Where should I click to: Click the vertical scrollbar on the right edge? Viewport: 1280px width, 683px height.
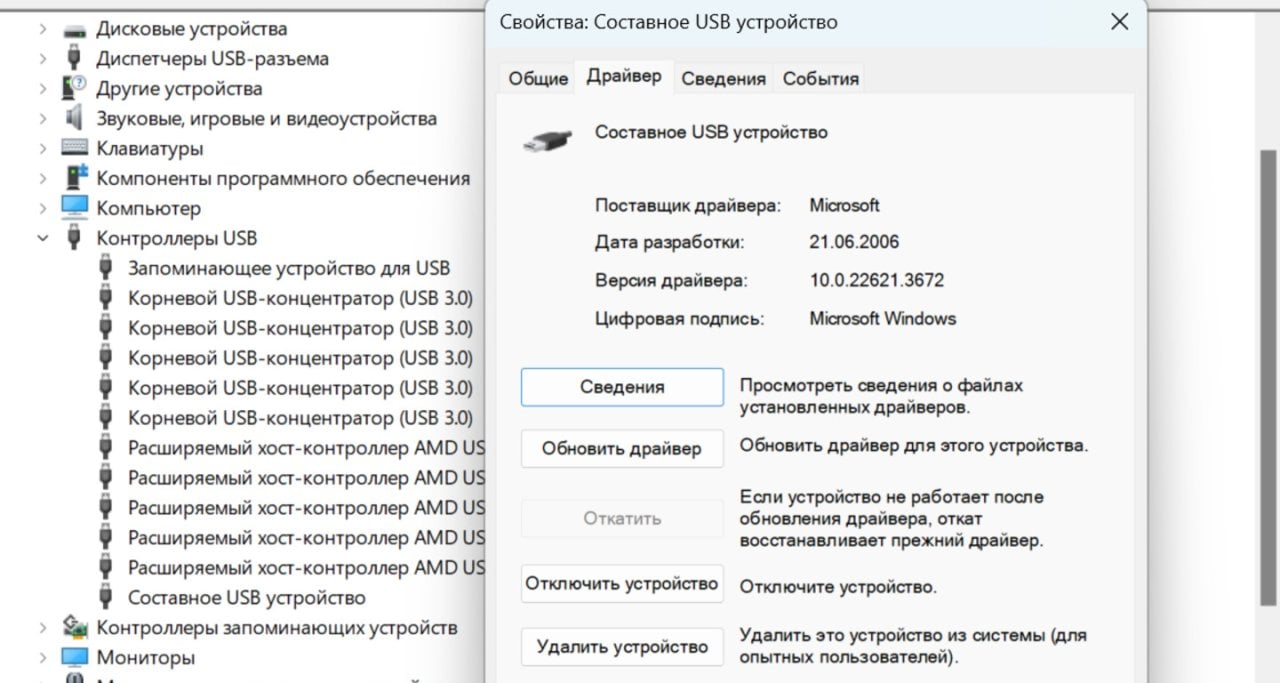tap(1268, 378)
